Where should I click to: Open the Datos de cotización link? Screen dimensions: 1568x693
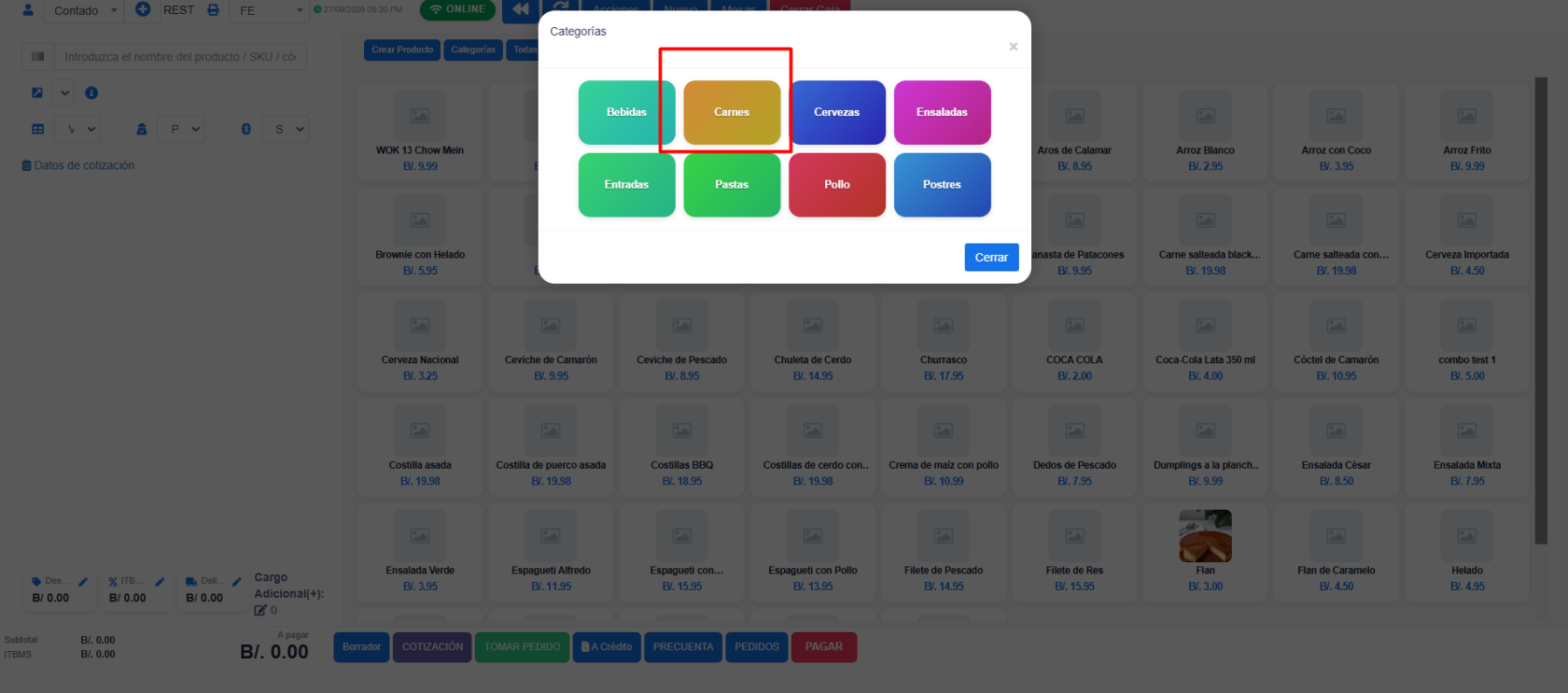(78, 165)
